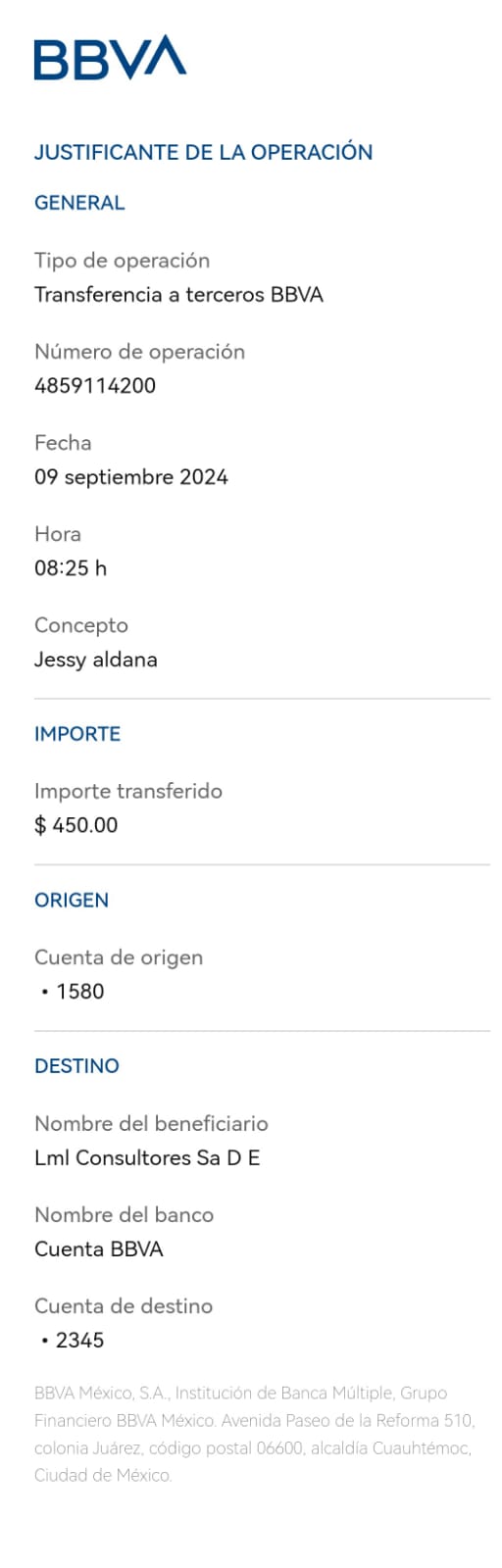Click the Número de operación label
This screenshot has width=502, height=1568.
coord(139,352)
